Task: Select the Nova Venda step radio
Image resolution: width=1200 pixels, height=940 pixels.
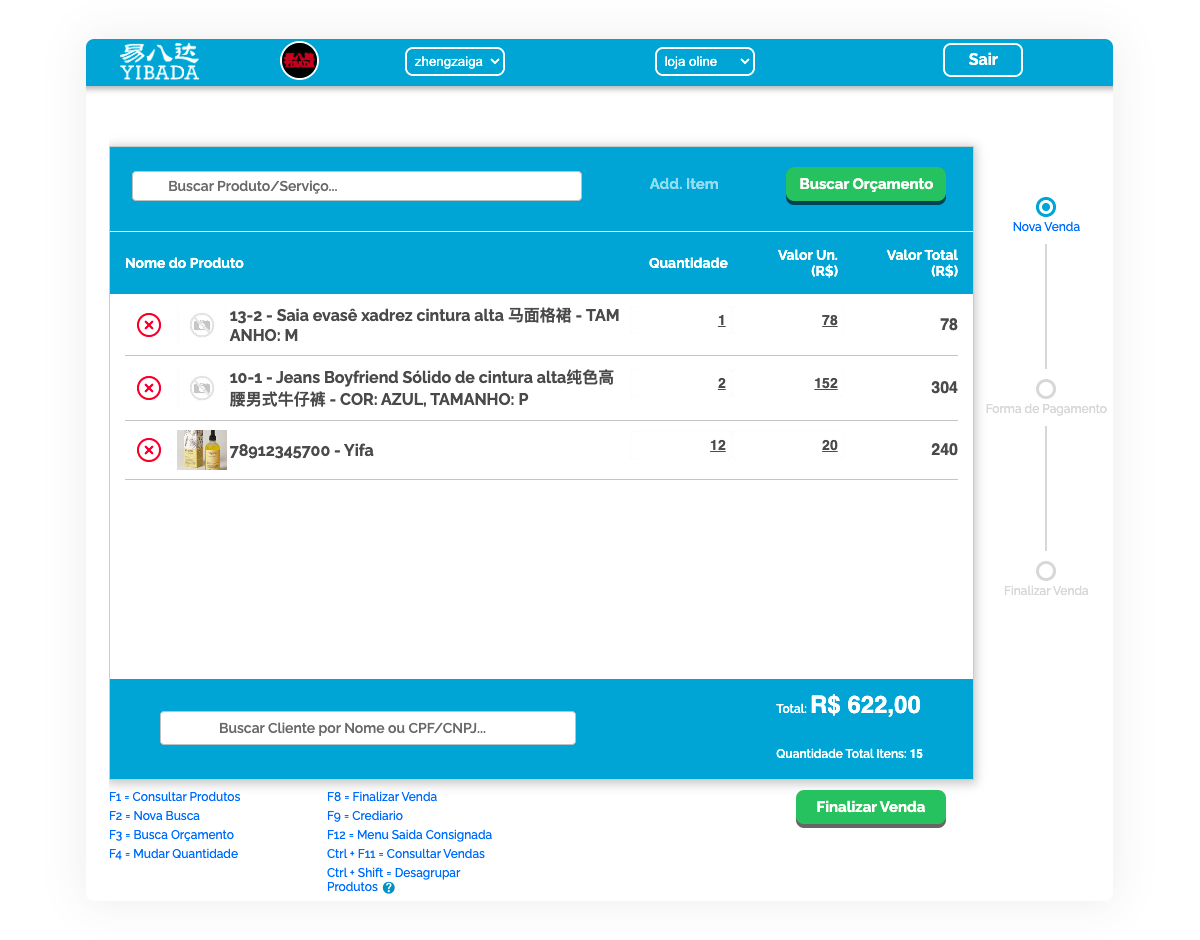Action: pyautogui.click(x=1046, y=207)
